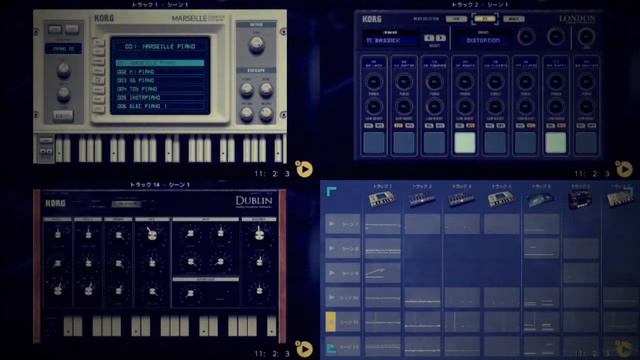Click the gold play button under the Dublin panel
The height and width of the screenshot is (360, 640).
(x=304, y=349)
